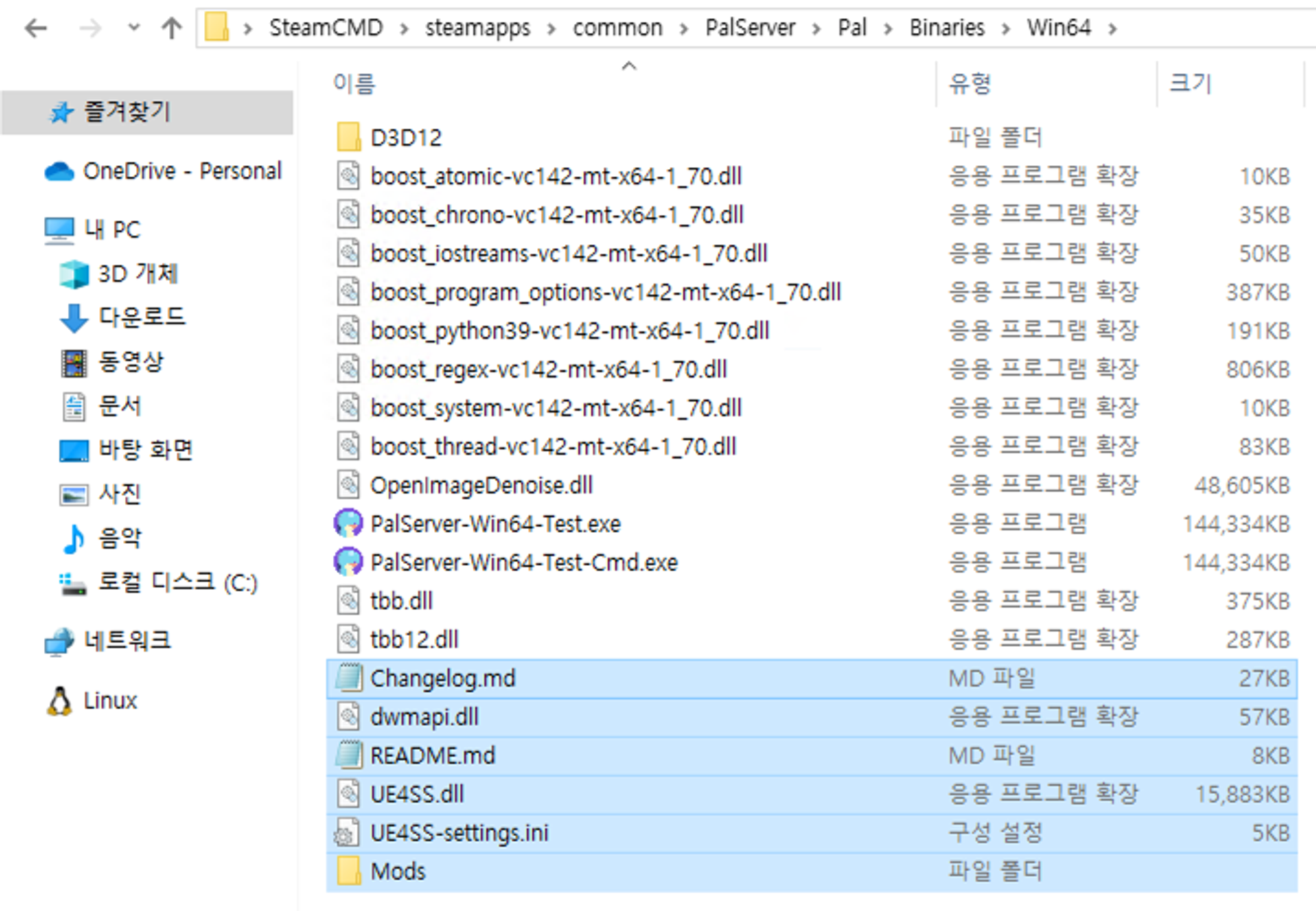Select UE4SS.dll file row

[x=417, y=795]
